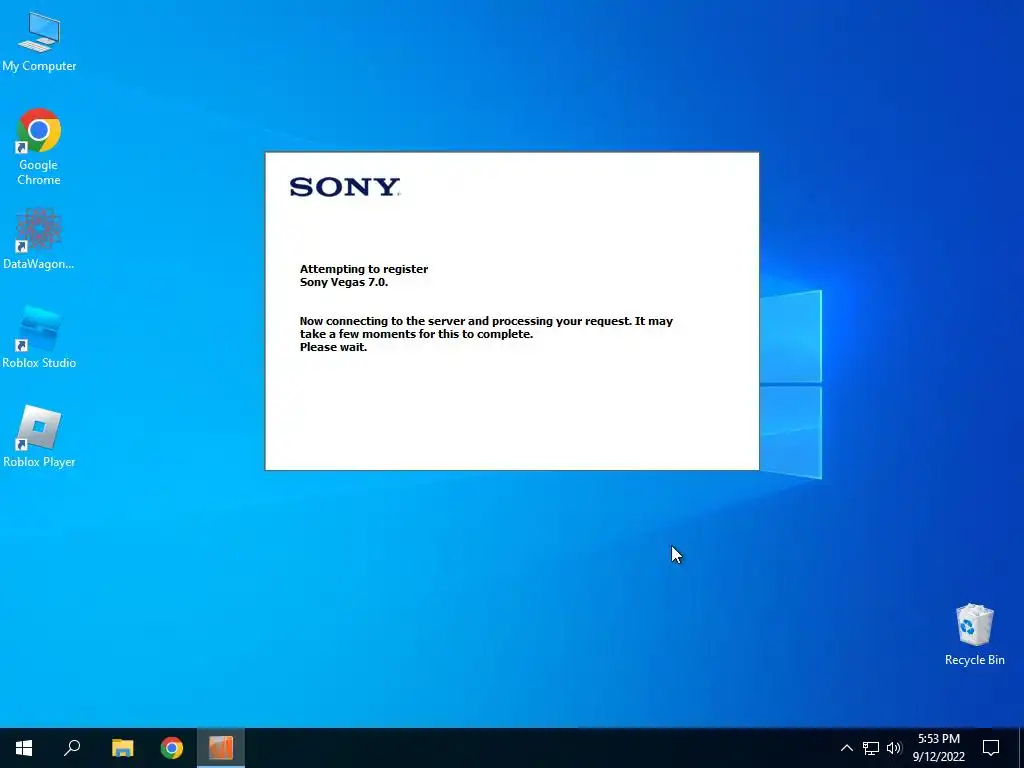Select the Google Chrome desktop shortcut

click(x=39, y=146)
